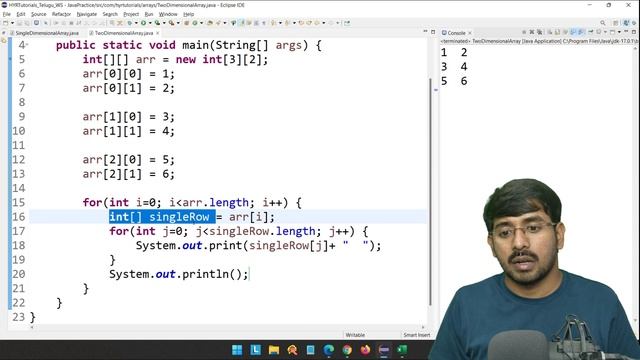Click the Save all toolbar icon

click(x=27, y=23)
